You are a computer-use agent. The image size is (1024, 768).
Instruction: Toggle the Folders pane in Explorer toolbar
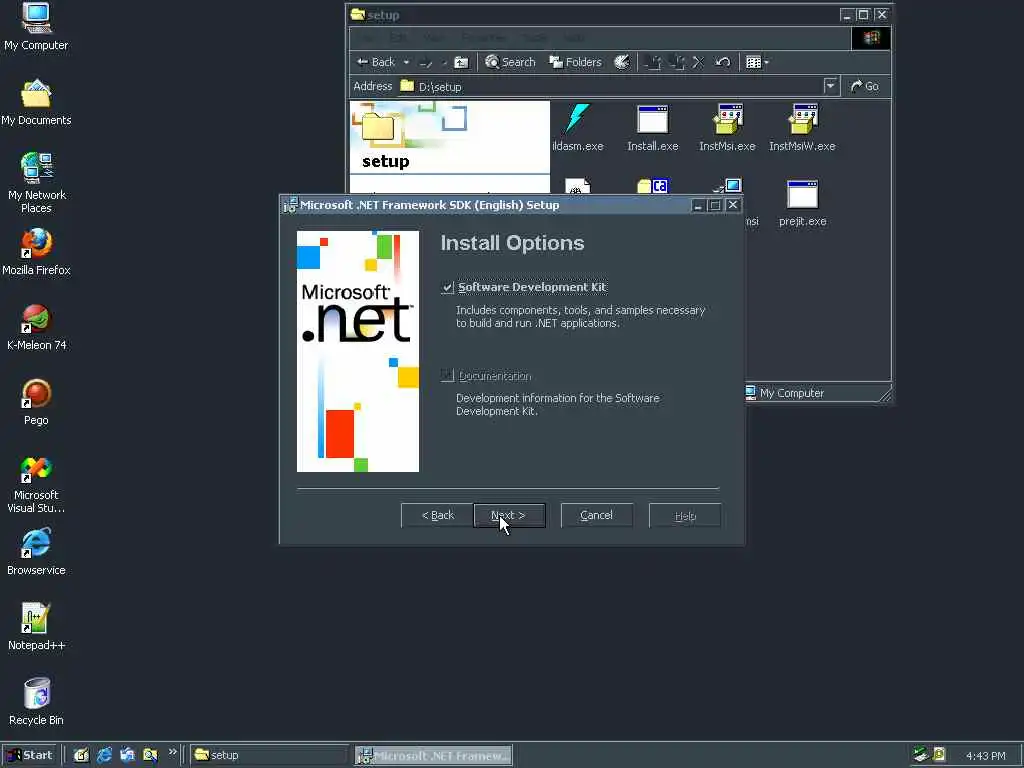click(575, 62)
